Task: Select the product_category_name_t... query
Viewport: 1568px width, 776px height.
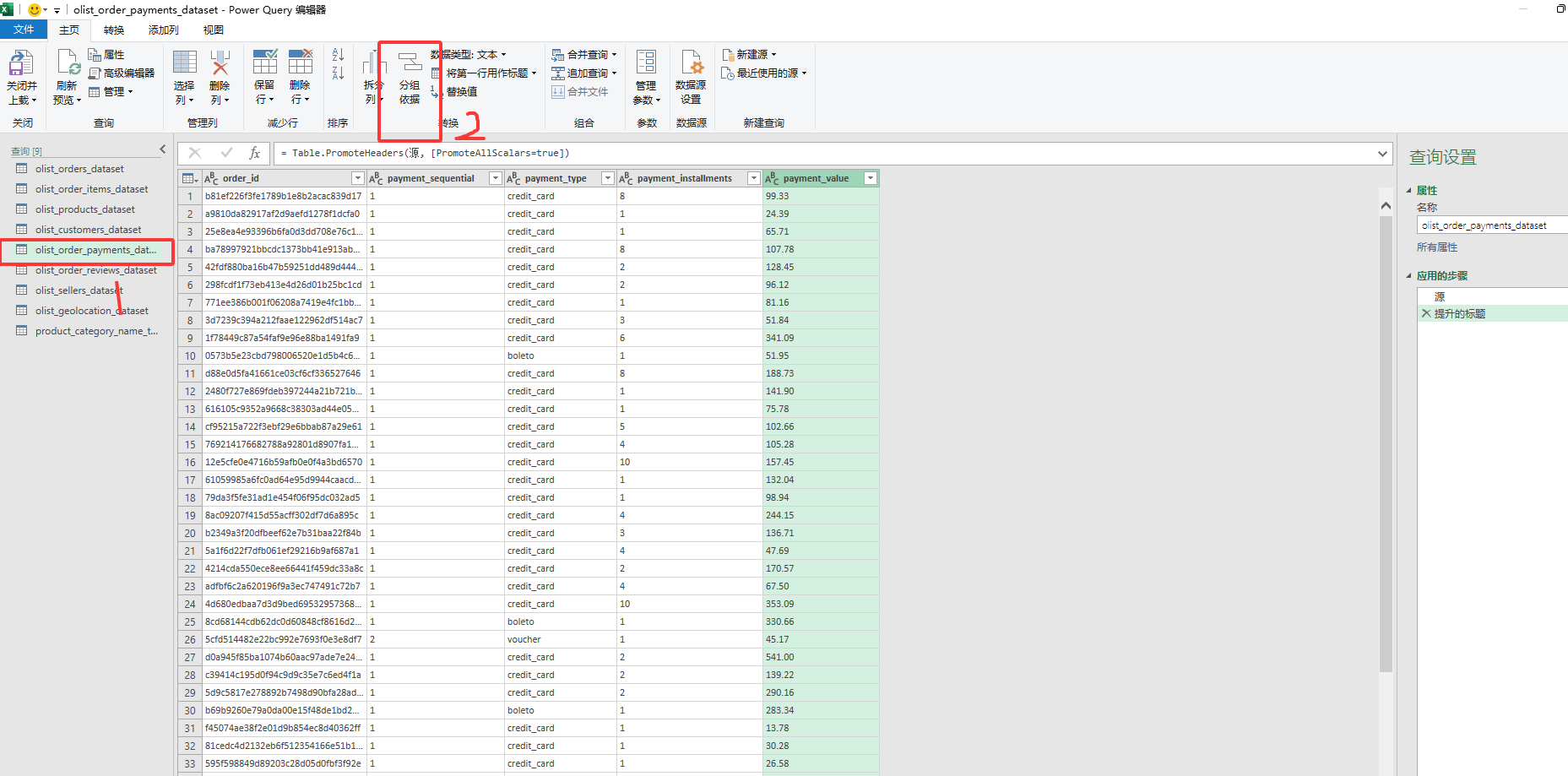Action: (96, 331)
